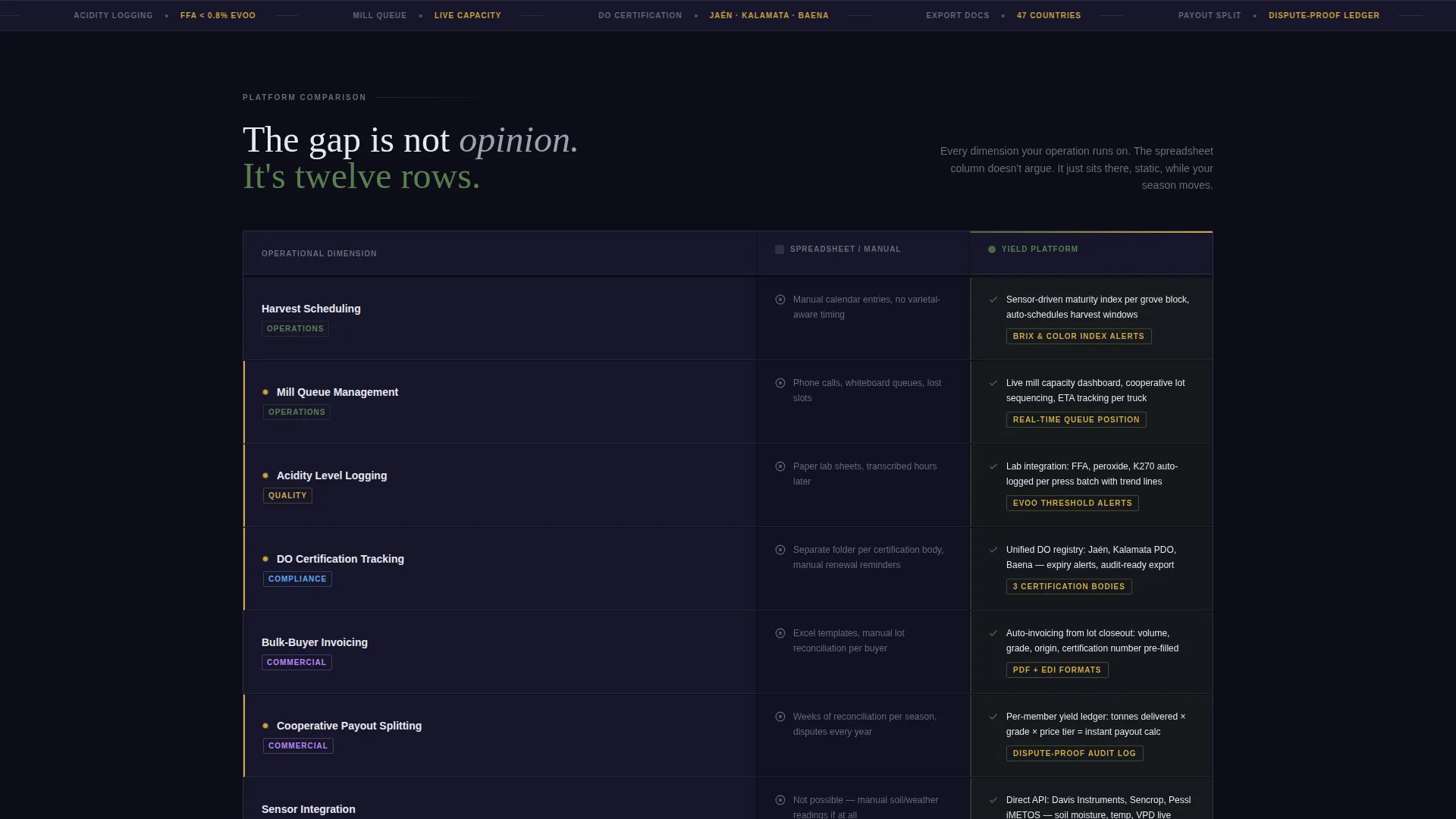Image resolution: width=1456 pixels, height=819 pixels.
Task: Click DISPUTE-PROOF LEDGER in the top ticker
Action: (1324, 15)
